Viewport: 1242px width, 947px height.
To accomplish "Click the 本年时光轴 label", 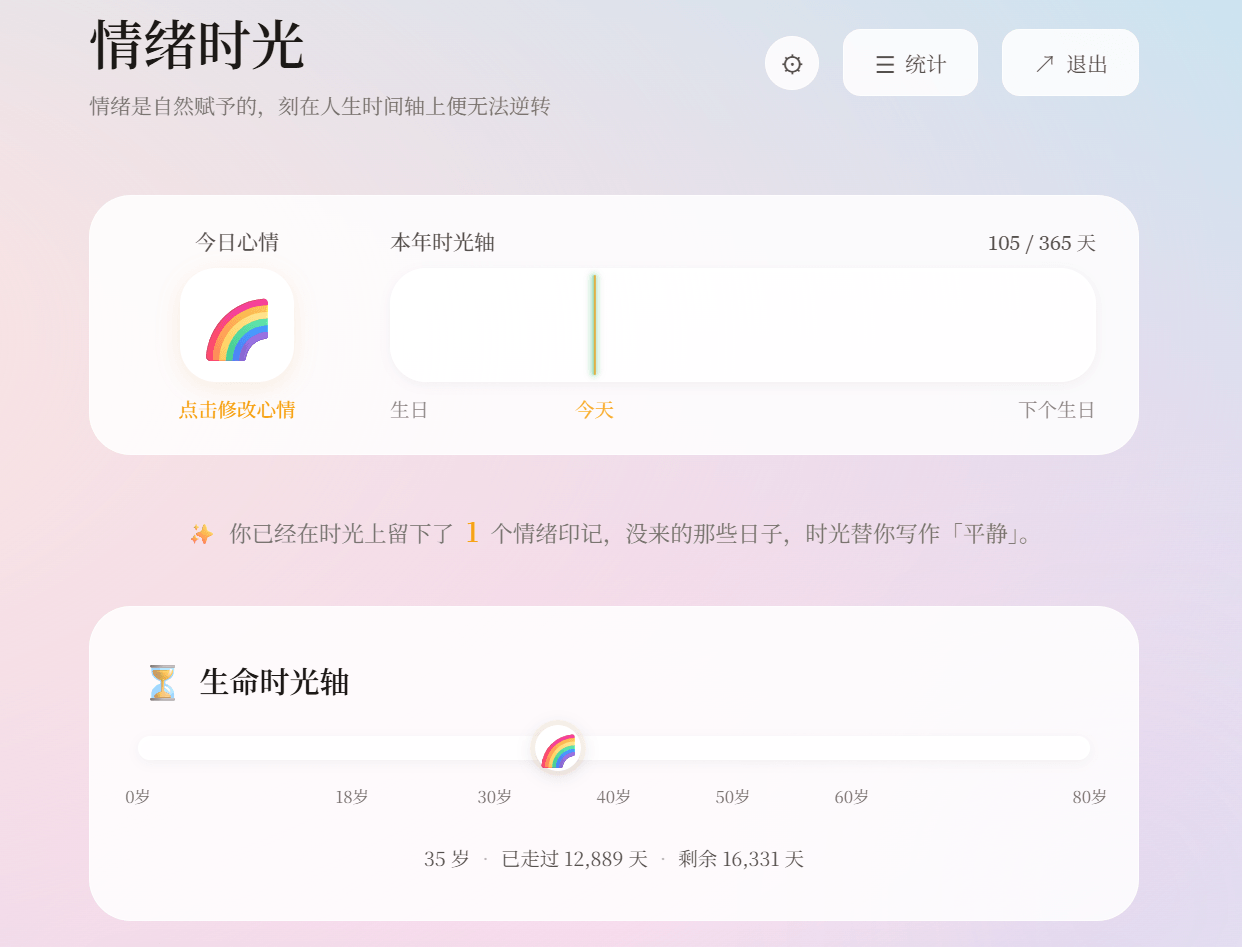I will (x=443, y=242).
